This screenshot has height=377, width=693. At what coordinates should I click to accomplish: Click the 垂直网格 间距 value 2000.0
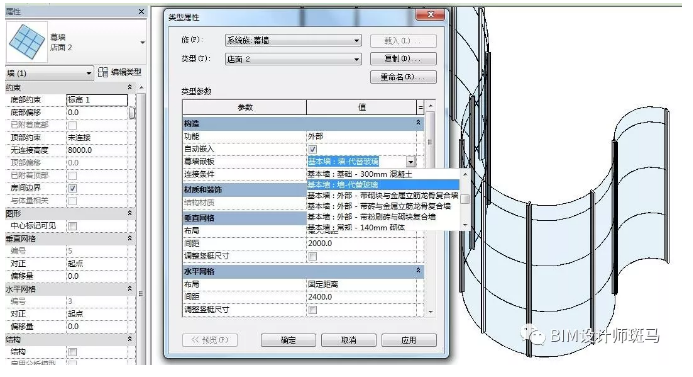[x=362, y=244]
